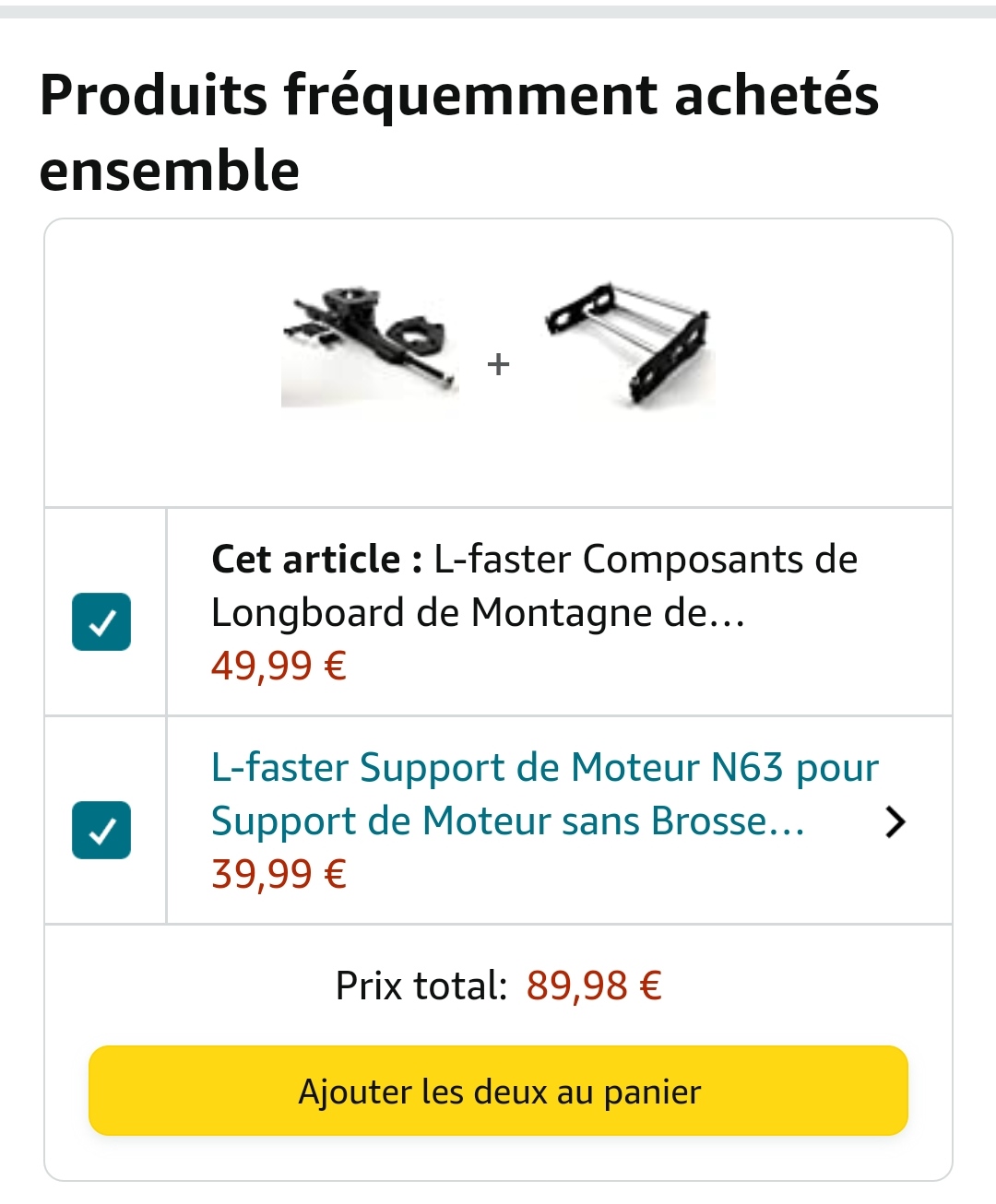The height and width of the screenshot is (1204, 996).
Task: Click the bold 'Cet article :' label
Action: point(316,559)
